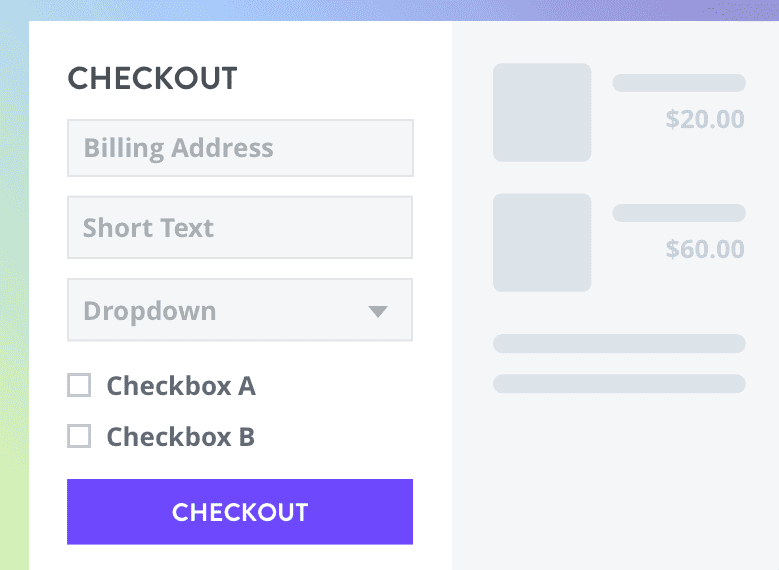Viewport: 779px width, 570px height.
Task: Click the CHECKOUT heading text
Action: tap(152, 78)
